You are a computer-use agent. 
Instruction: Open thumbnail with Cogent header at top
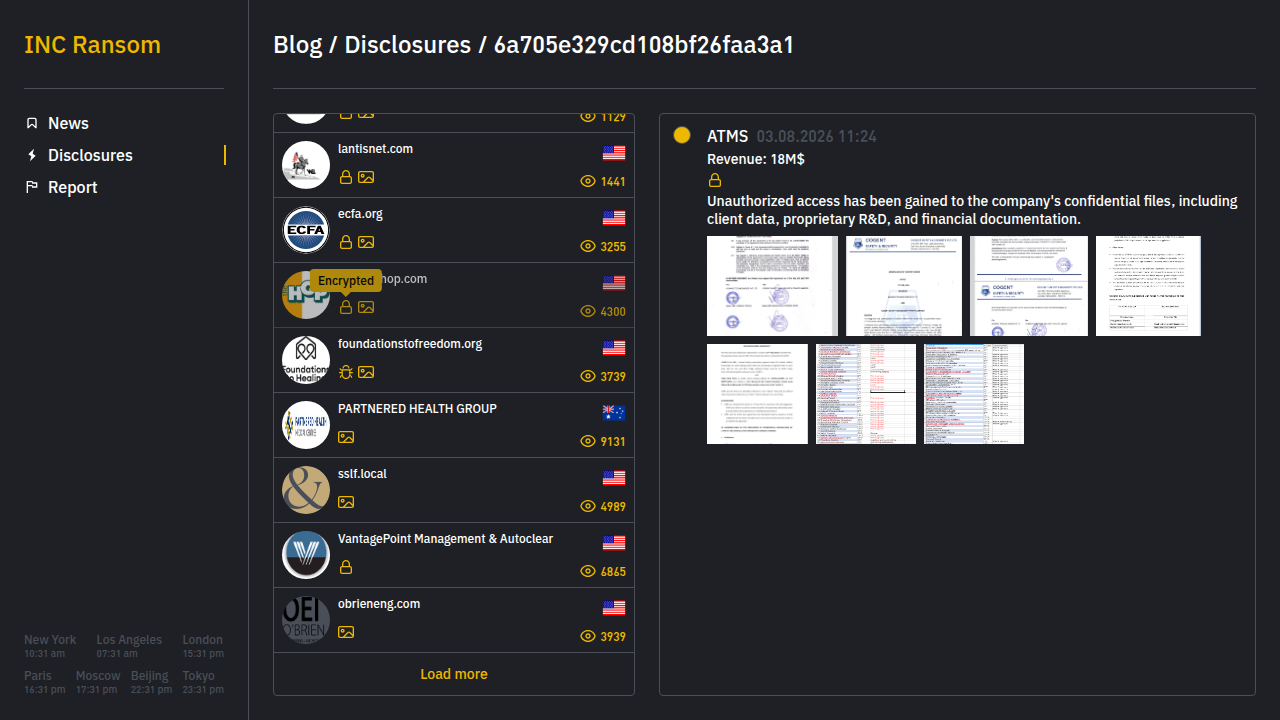pyautogui.click(x=904, y=286)
